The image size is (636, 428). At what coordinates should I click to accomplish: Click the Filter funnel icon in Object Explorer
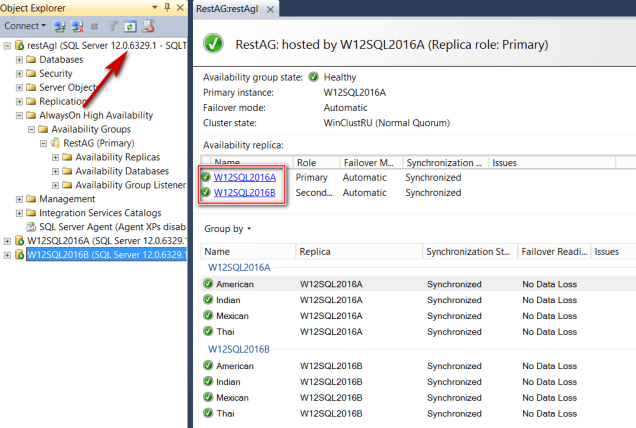point(113,26)
